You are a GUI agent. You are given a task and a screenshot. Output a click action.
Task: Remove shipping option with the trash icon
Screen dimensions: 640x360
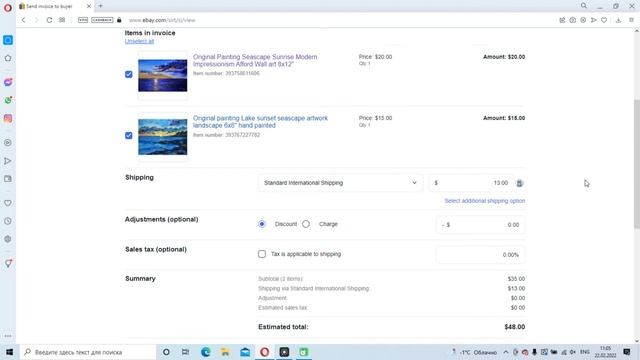point(520,183)
